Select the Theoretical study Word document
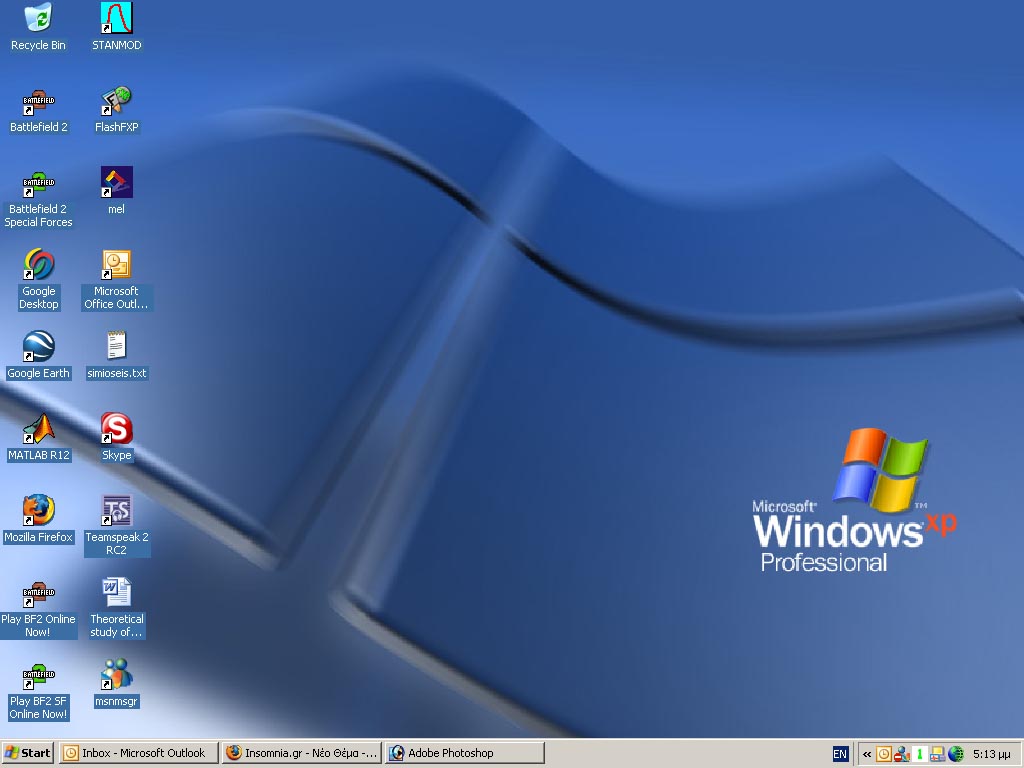Image resolution: width=1024 pixels, height=768 pixels. [117, 593]
